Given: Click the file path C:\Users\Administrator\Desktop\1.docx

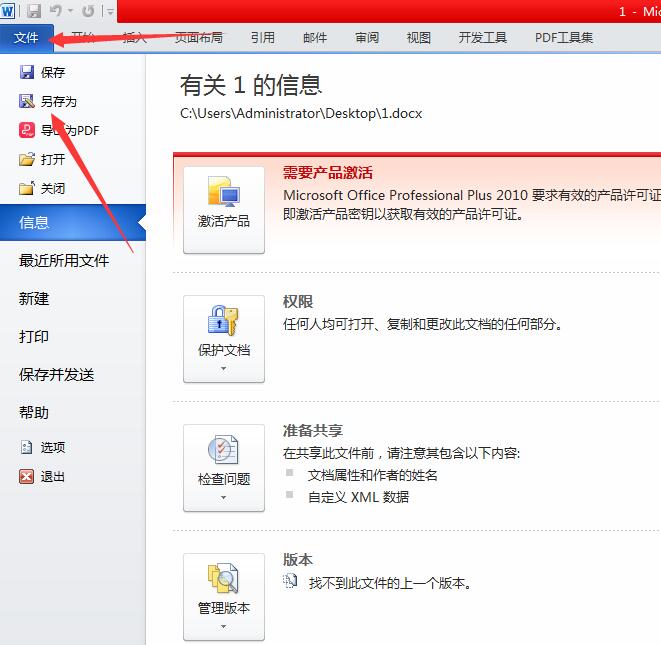Looking at the screenshot, I should click(301, 113).
